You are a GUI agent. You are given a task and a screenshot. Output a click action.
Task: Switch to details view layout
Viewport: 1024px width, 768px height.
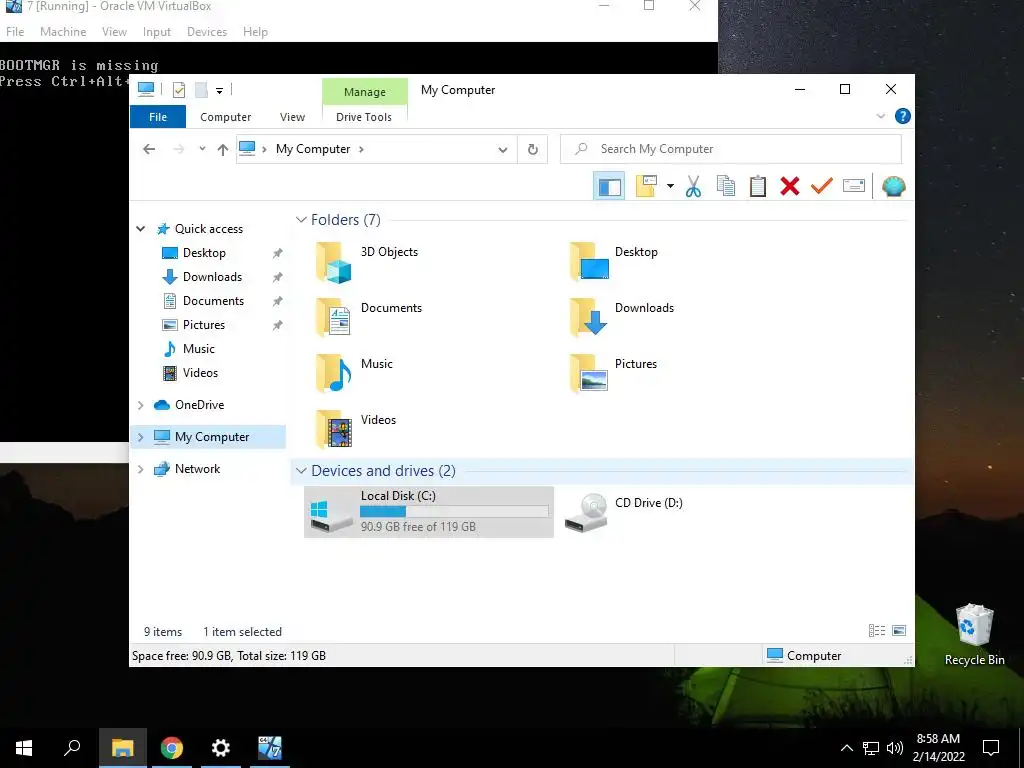(876, 631)
